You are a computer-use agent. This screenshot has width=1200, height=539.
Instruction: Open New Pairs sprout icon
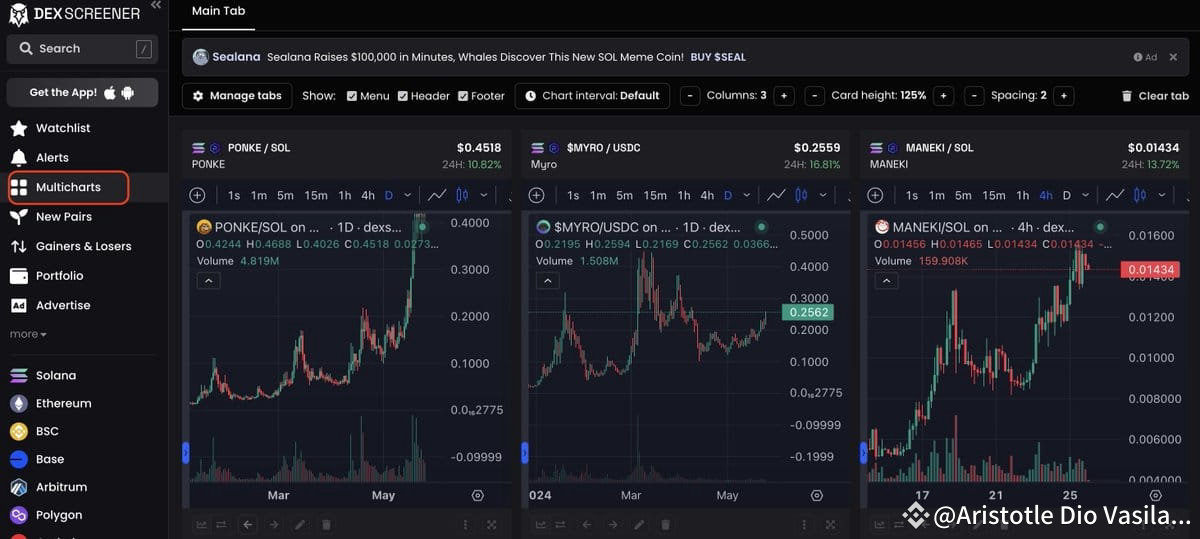pos(18,217)
